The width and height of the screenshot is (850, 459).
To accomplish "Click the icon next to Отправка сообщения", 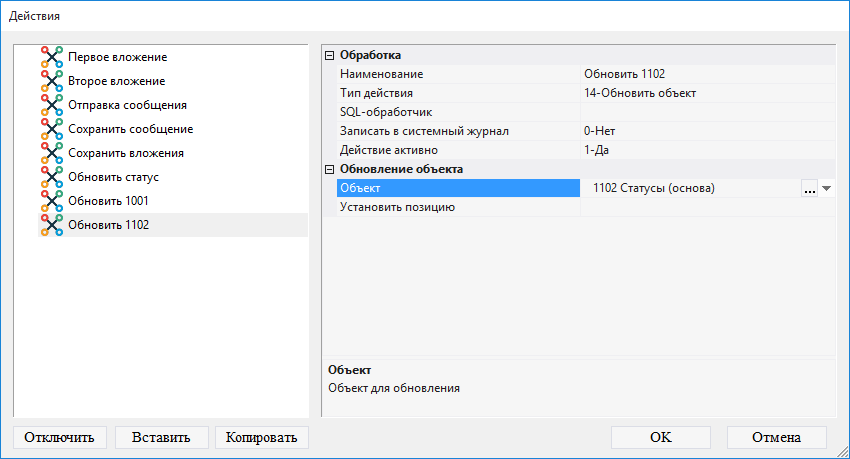I will tap(52, 105).
